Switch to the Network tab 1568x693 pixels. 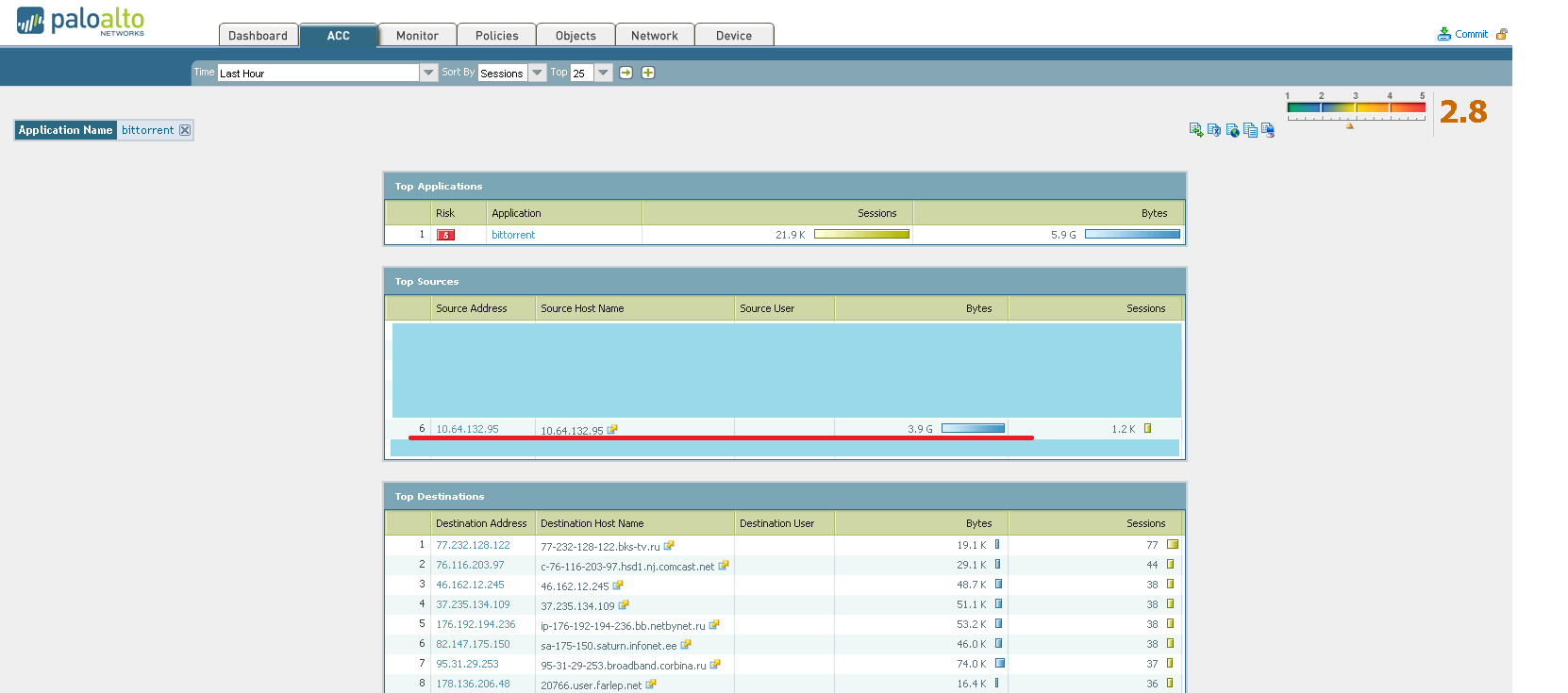655,35
